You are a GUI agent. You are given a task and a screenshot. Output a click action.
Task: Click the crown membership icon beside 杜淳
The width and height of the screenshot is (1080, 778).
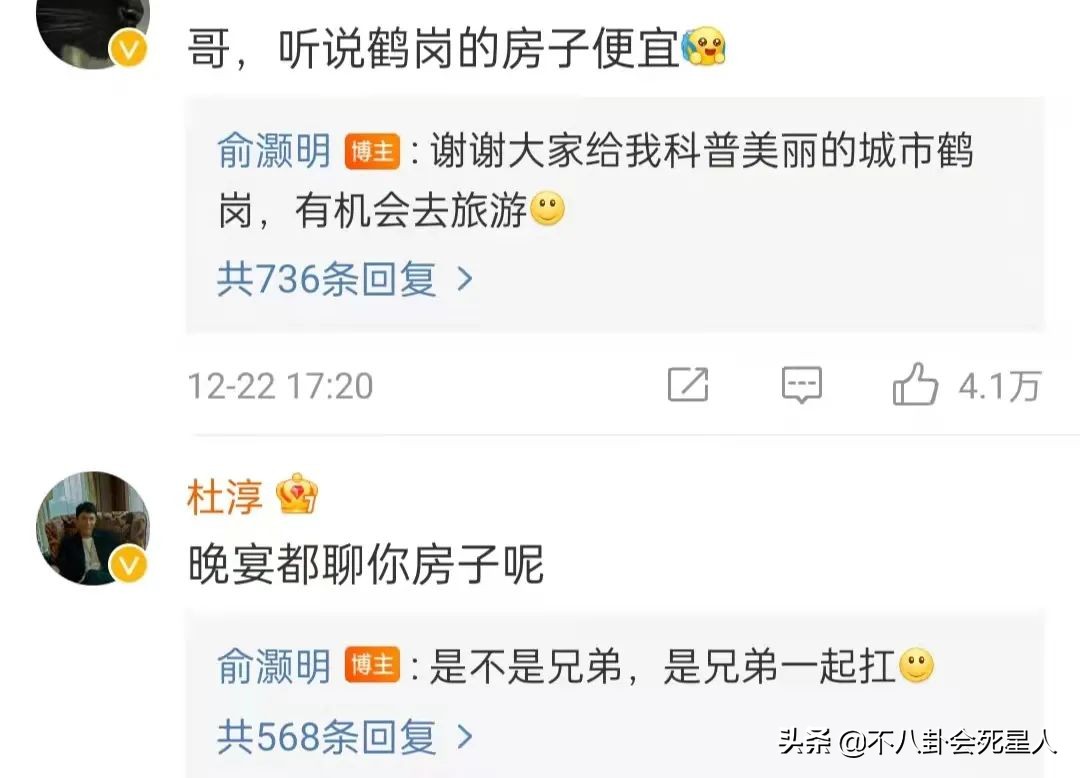tap(297, 494)
